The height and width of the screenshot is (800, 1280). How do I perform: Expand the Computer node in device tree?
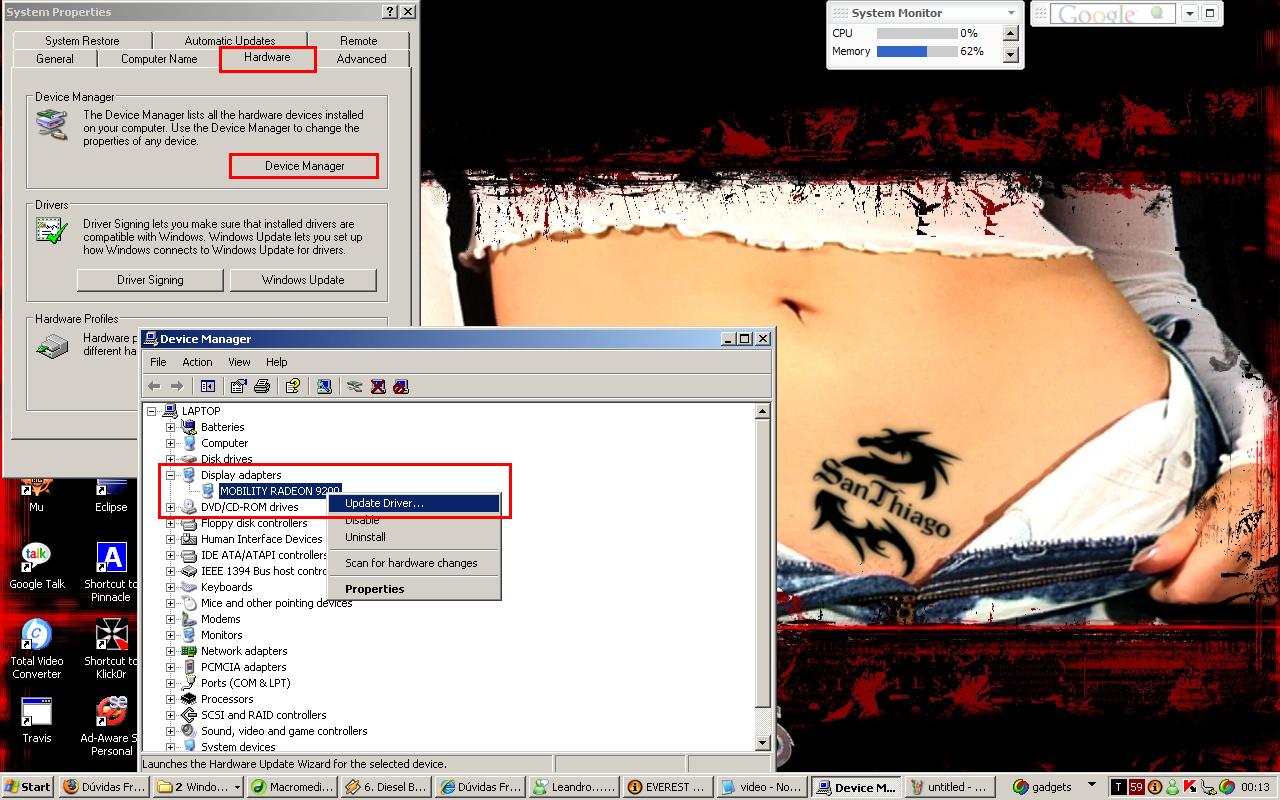(171, 443)
